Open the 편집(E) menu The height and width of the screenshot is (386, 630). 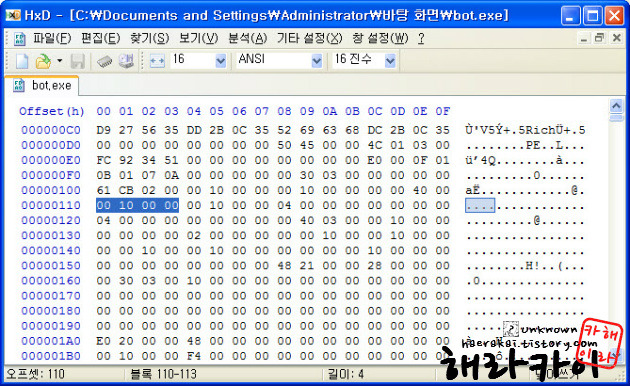coord(100,38)
